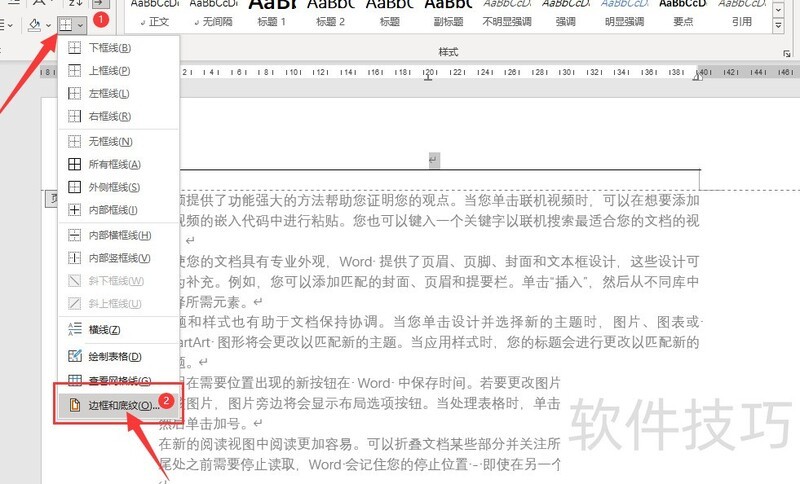Open the 样式 pane dialog launcher
The image size is (800, 484).
click(787, 53)
